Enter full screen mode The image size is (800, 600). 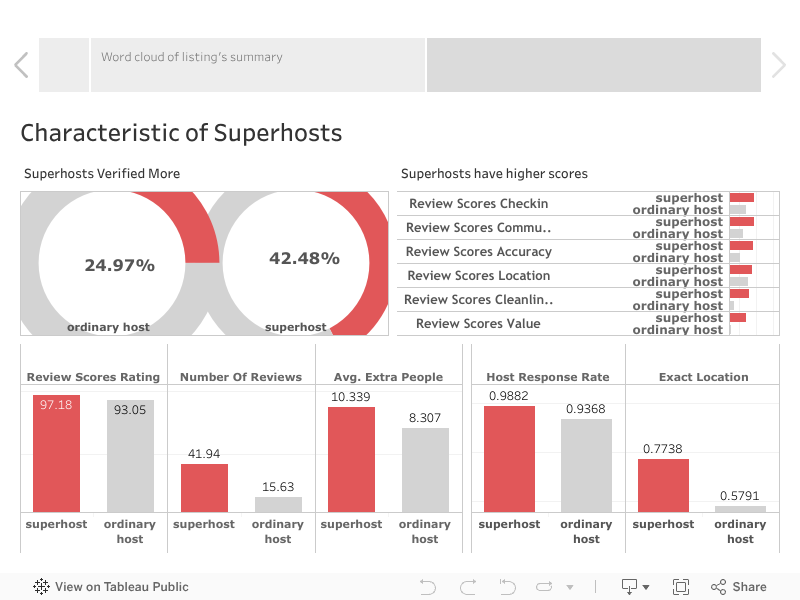point(681,587)
